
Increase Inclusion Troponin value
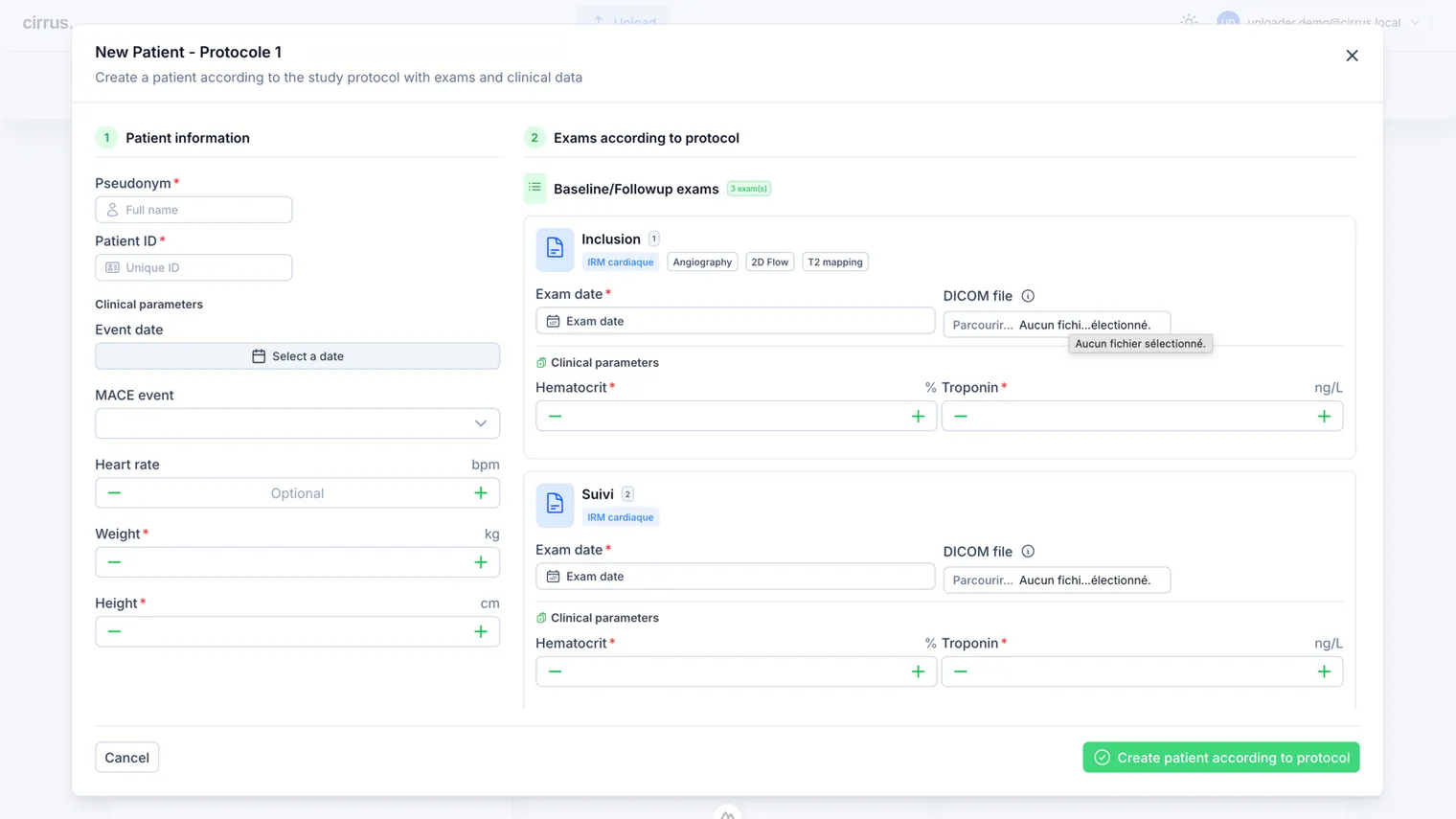1324,417
